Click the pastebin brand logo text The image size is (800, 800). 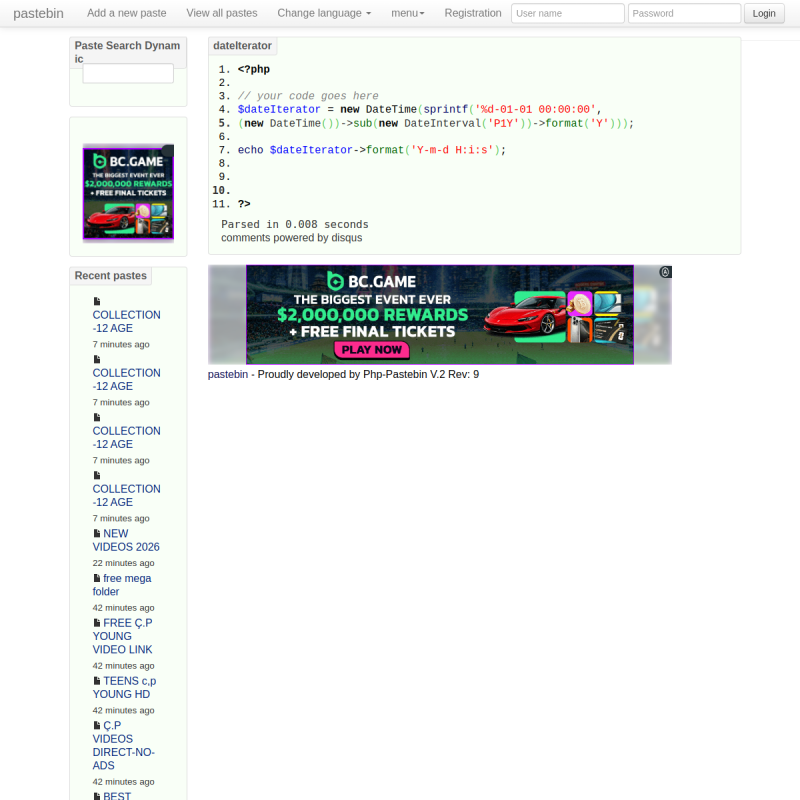38,13
